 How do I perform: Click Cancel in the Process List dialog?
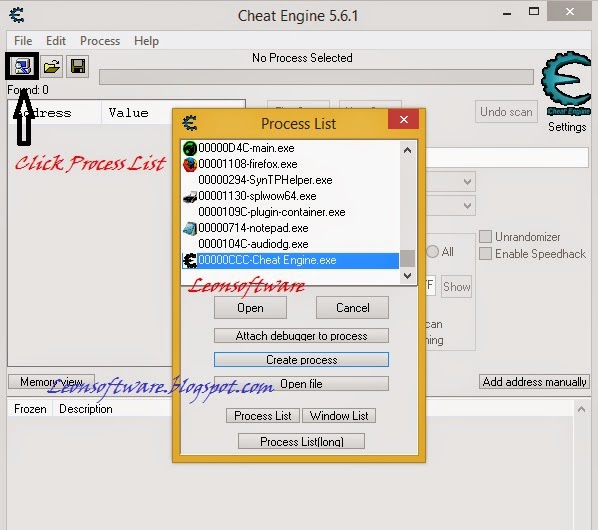[x=352, y=308]
